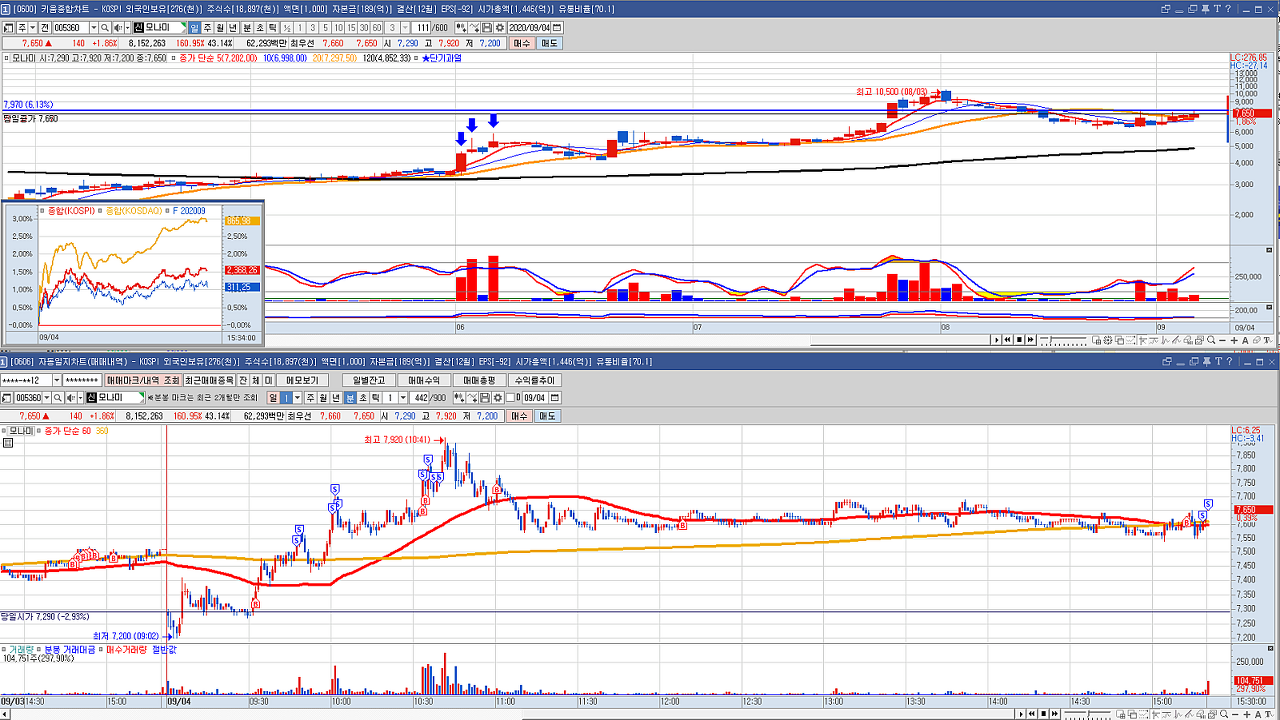Select minute (분) period in top chart
This screenshot has height=720, width=1280.
(x=247, y=28)
